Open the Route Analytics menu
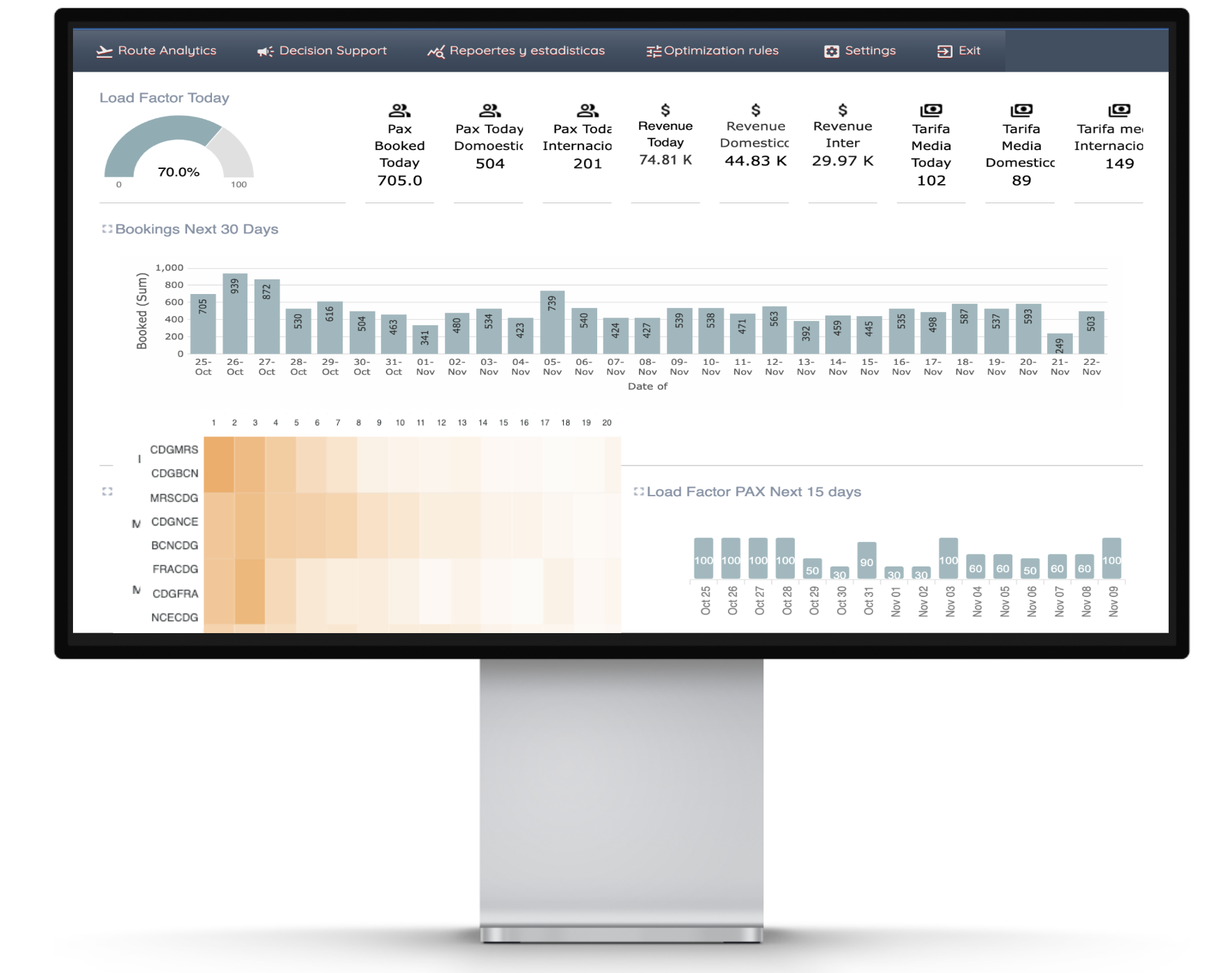The height and width of the screenshot is (973, 1232). point(167,51)
